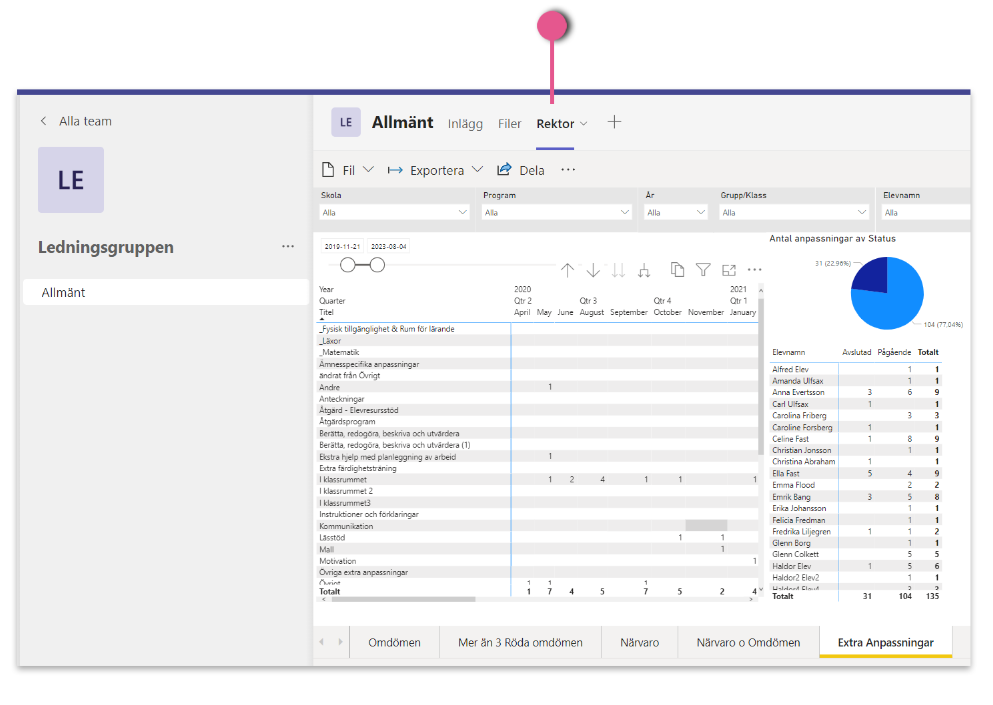Open matrix in focus mode
The height and width of the screenshot is (705, 993).
pos(729,270)
